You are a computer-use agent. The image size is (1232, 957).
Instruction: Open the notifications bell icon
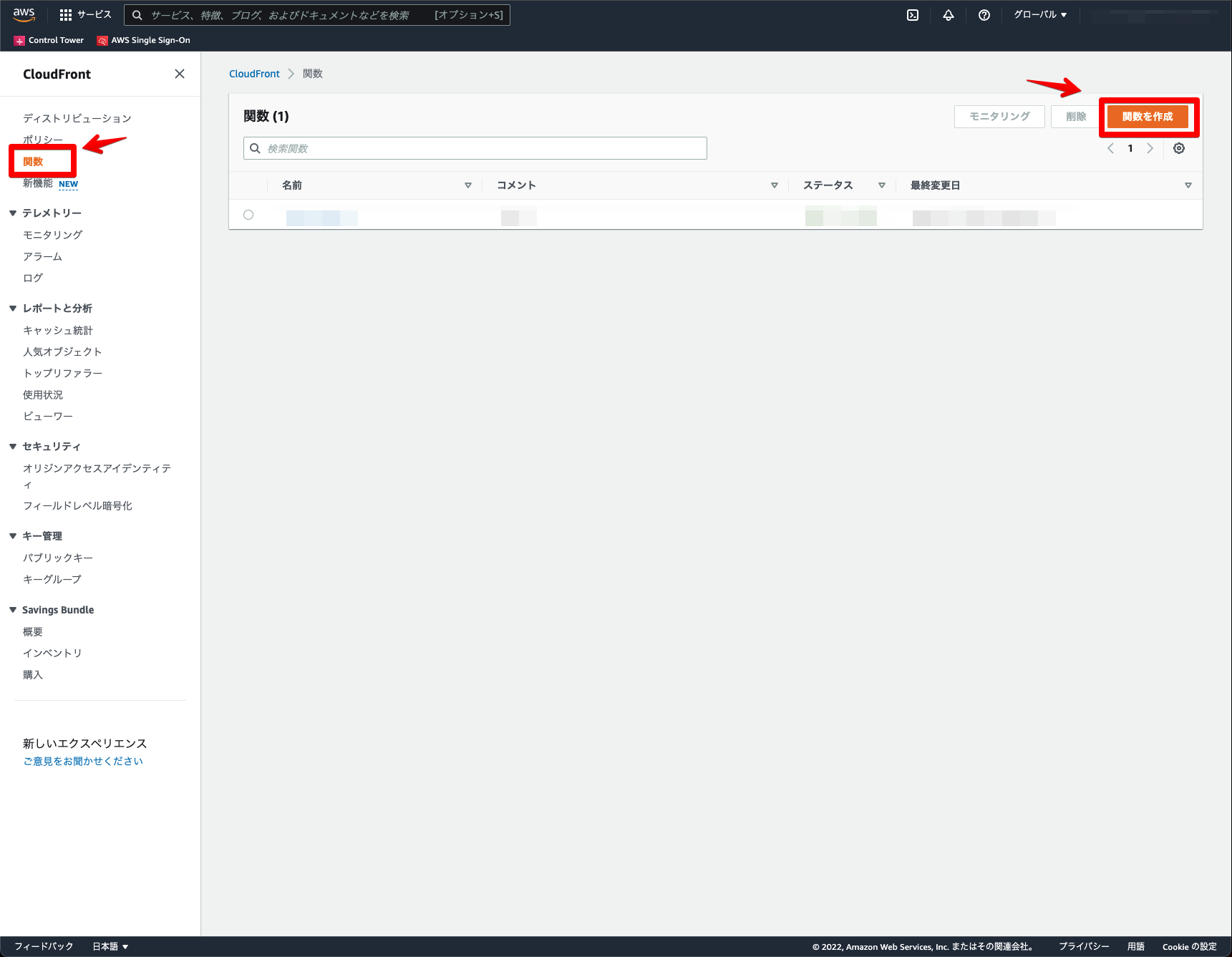pyautogui.click(x=949, y=15)
